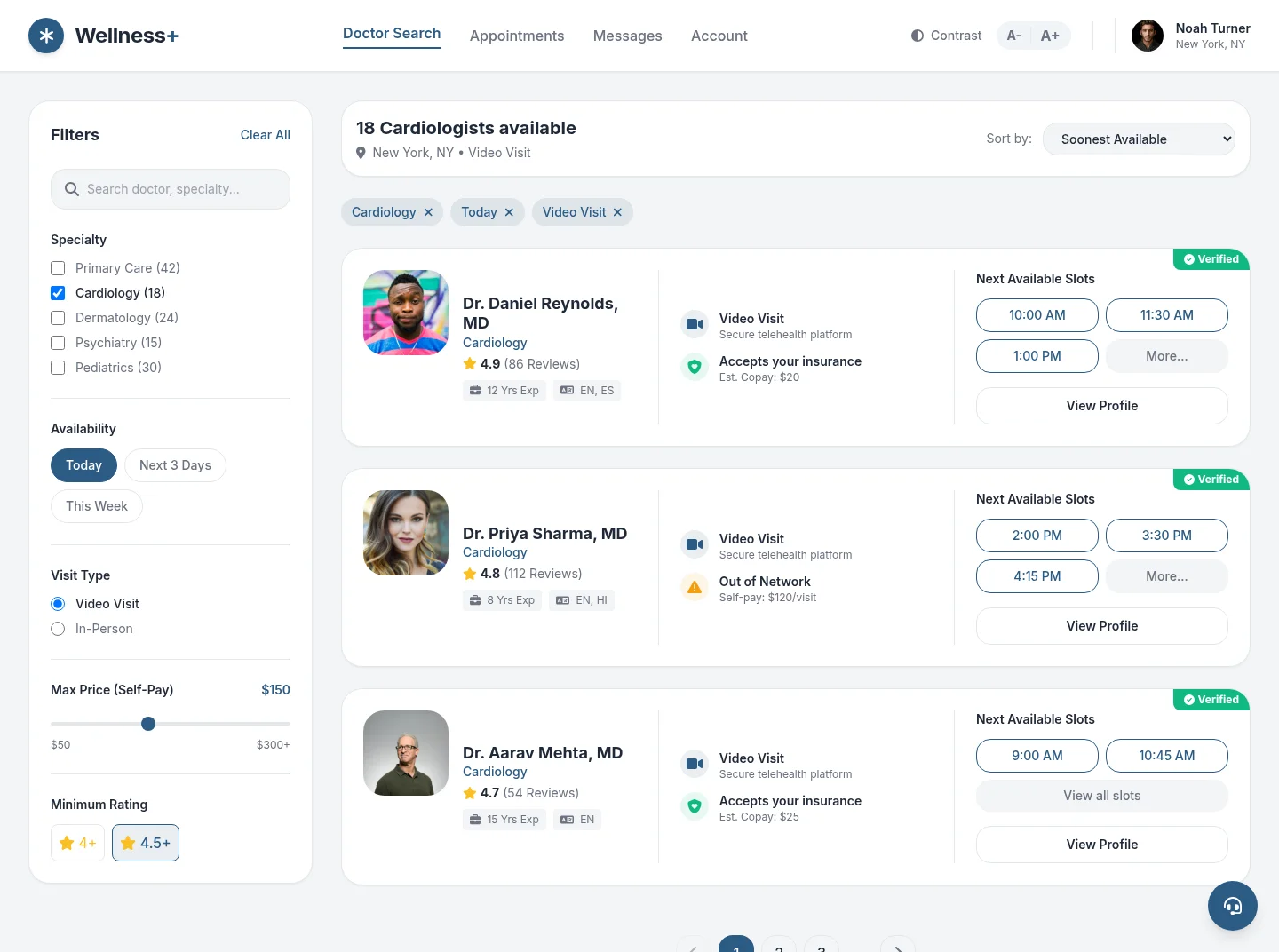Viewport: 1279px width, 952px height.
Task: Switch to the Appointments tab
Action: (517, 36)
